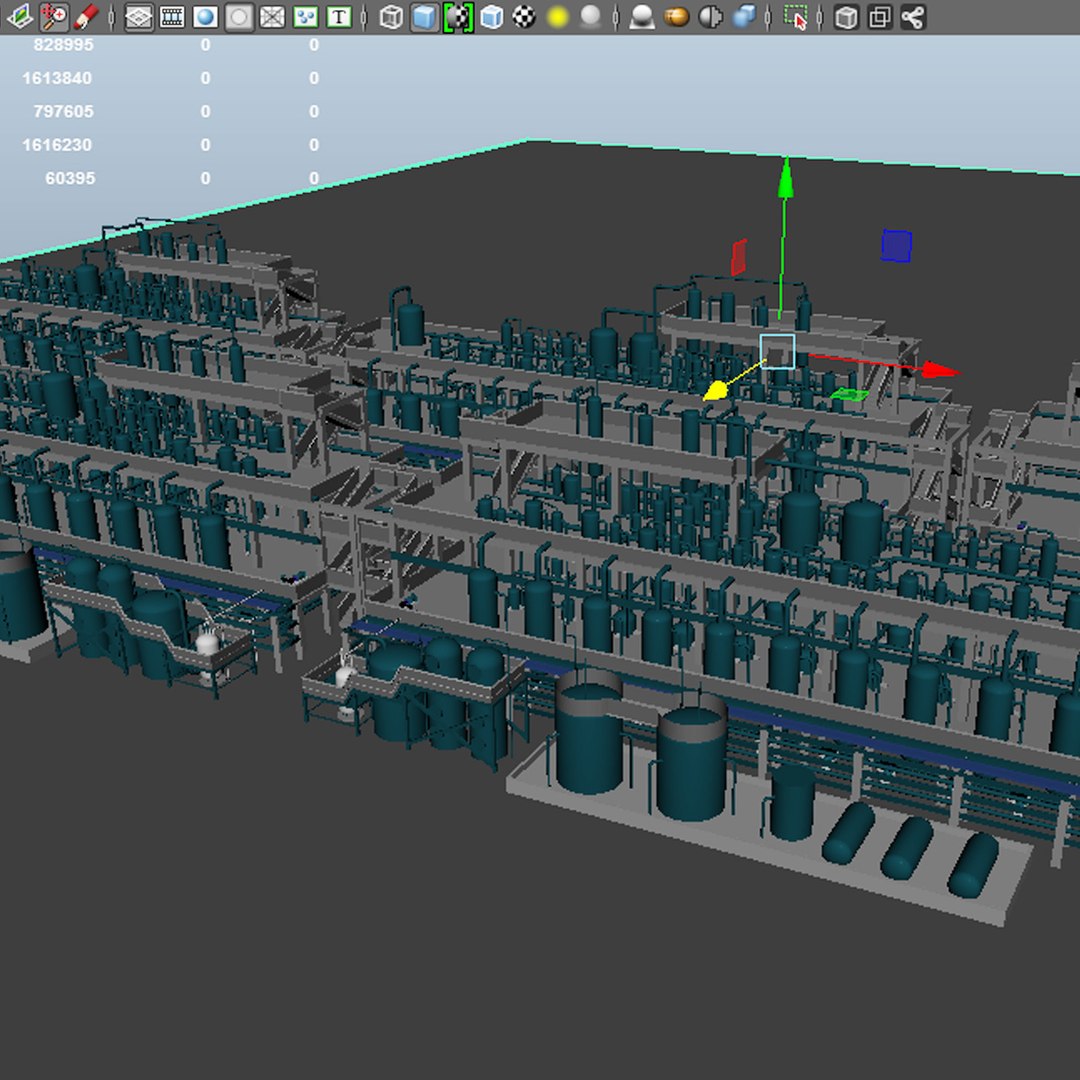Toggle screen space ambient occlusion
The image size is (1080, 1080).
tap(642, 17)
